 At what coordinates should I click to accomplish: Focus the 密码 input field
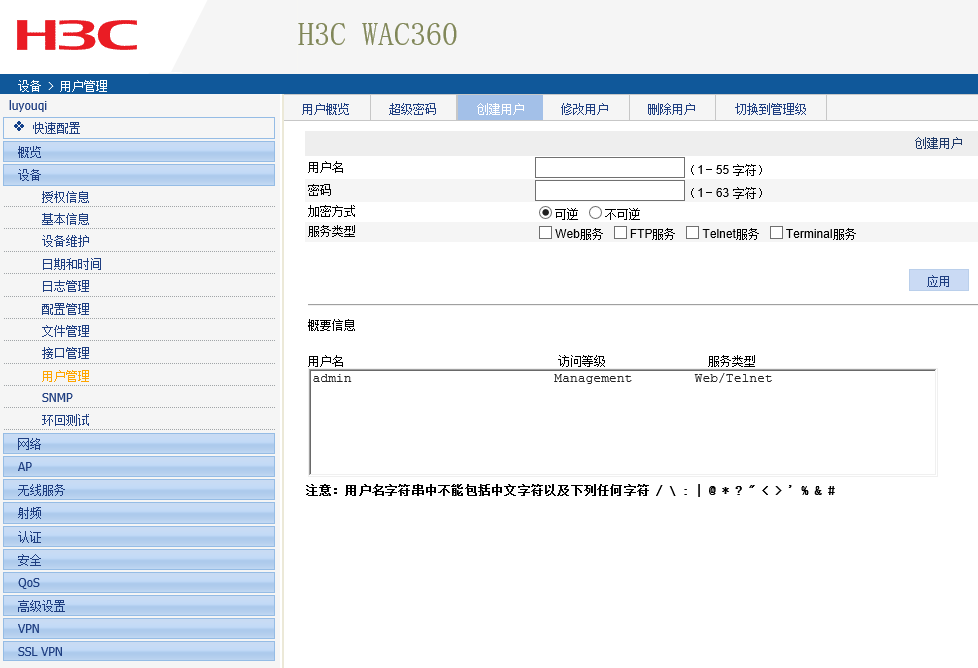tap(610, 191)
